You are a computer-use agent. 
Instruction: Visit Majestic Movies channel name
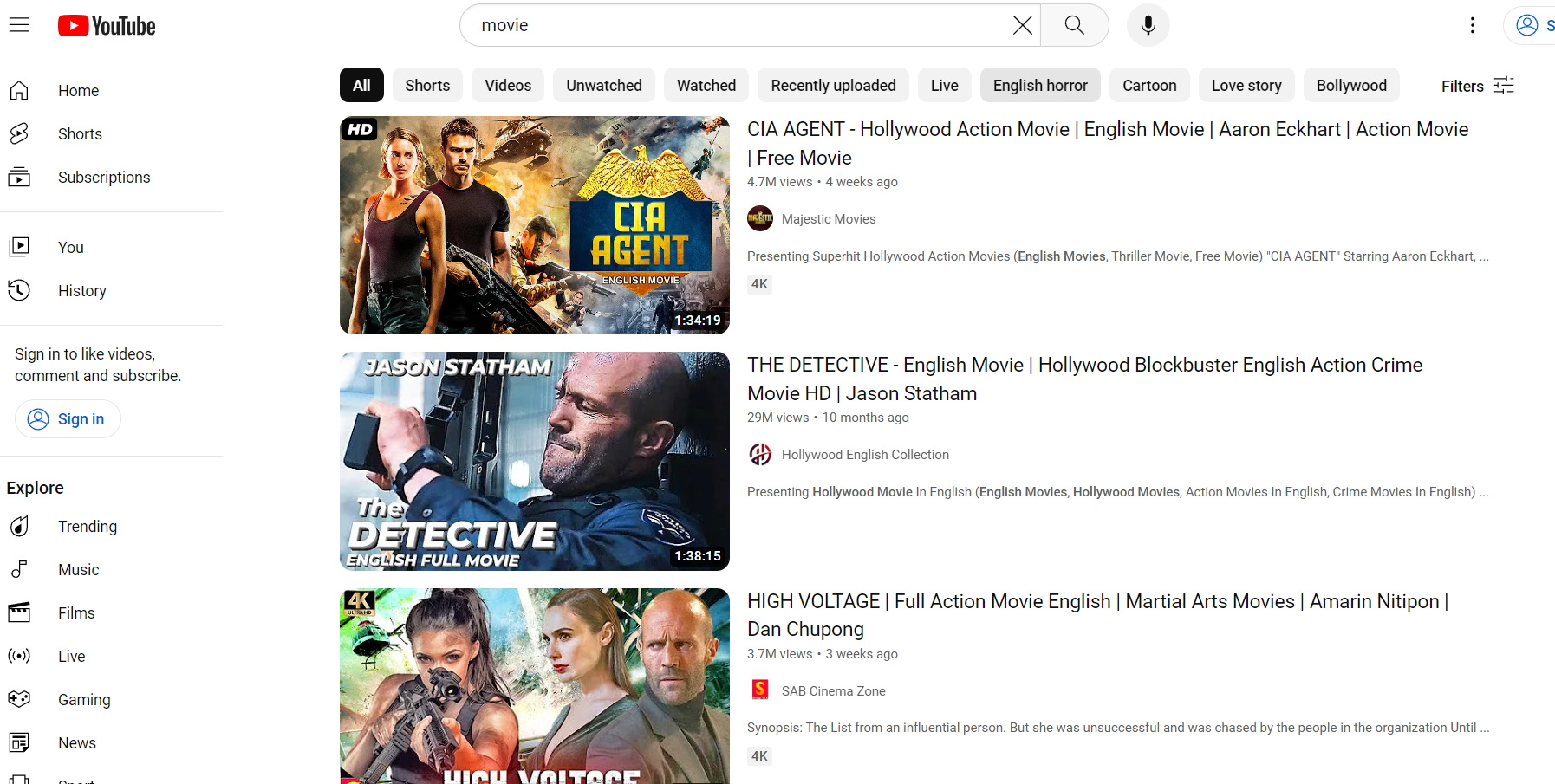click(829, 219)
